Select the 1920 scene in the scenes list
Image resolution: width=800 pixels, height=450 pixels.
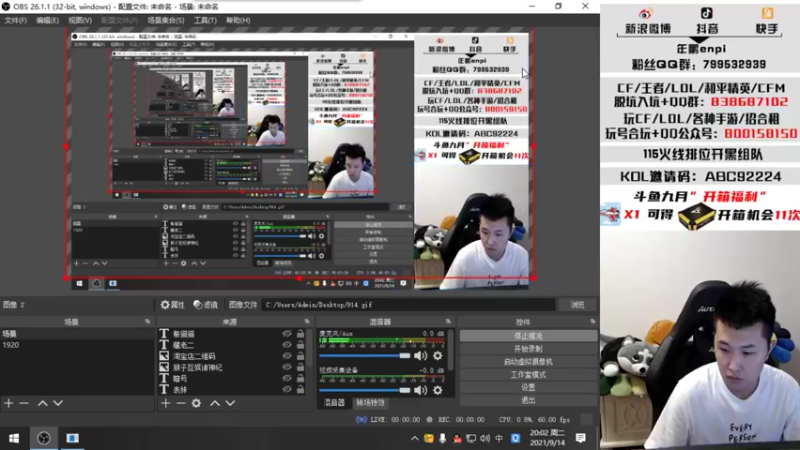[77, 345]
